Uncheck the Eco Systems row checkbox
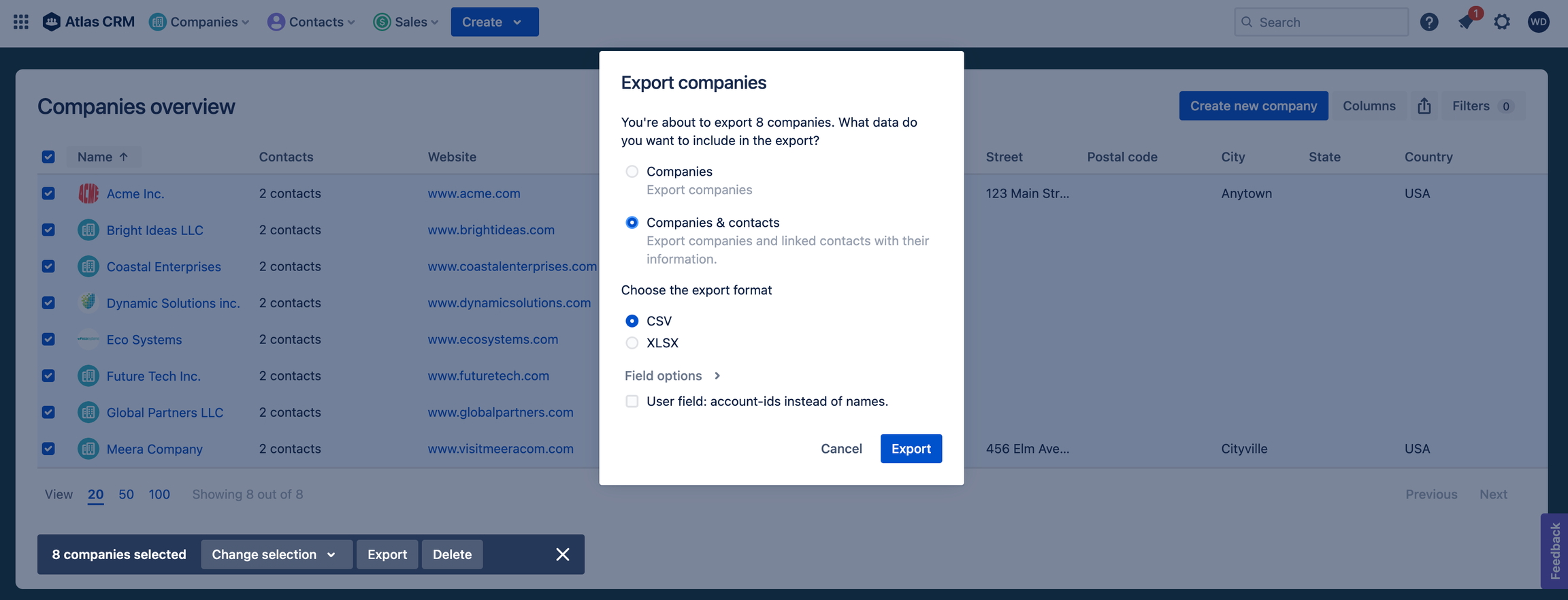The height and width of the screenshot is (600, 1568). pyautogui.click(x=48, y=339)
